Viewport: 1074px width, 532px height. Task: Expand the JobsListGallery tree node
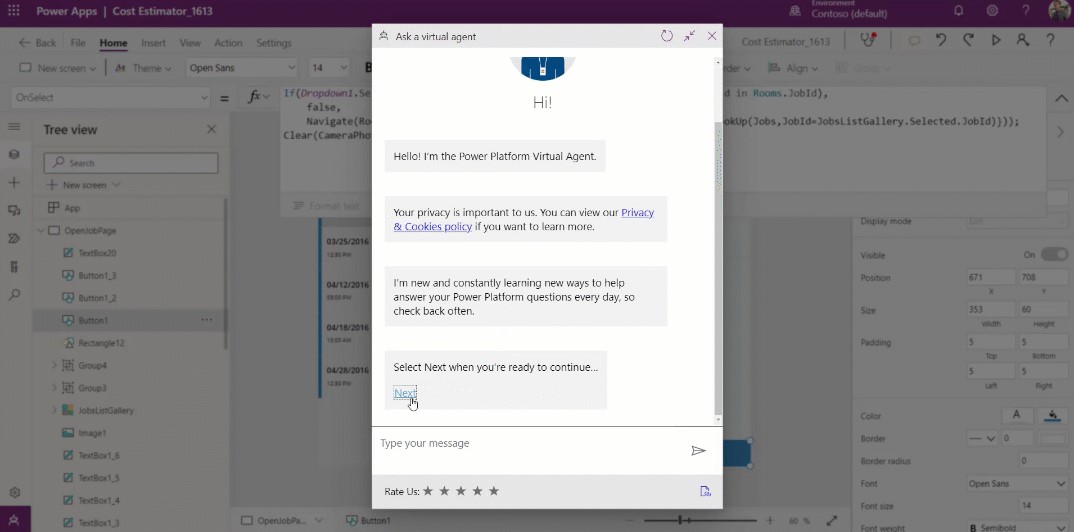click(x=54, y=411)
